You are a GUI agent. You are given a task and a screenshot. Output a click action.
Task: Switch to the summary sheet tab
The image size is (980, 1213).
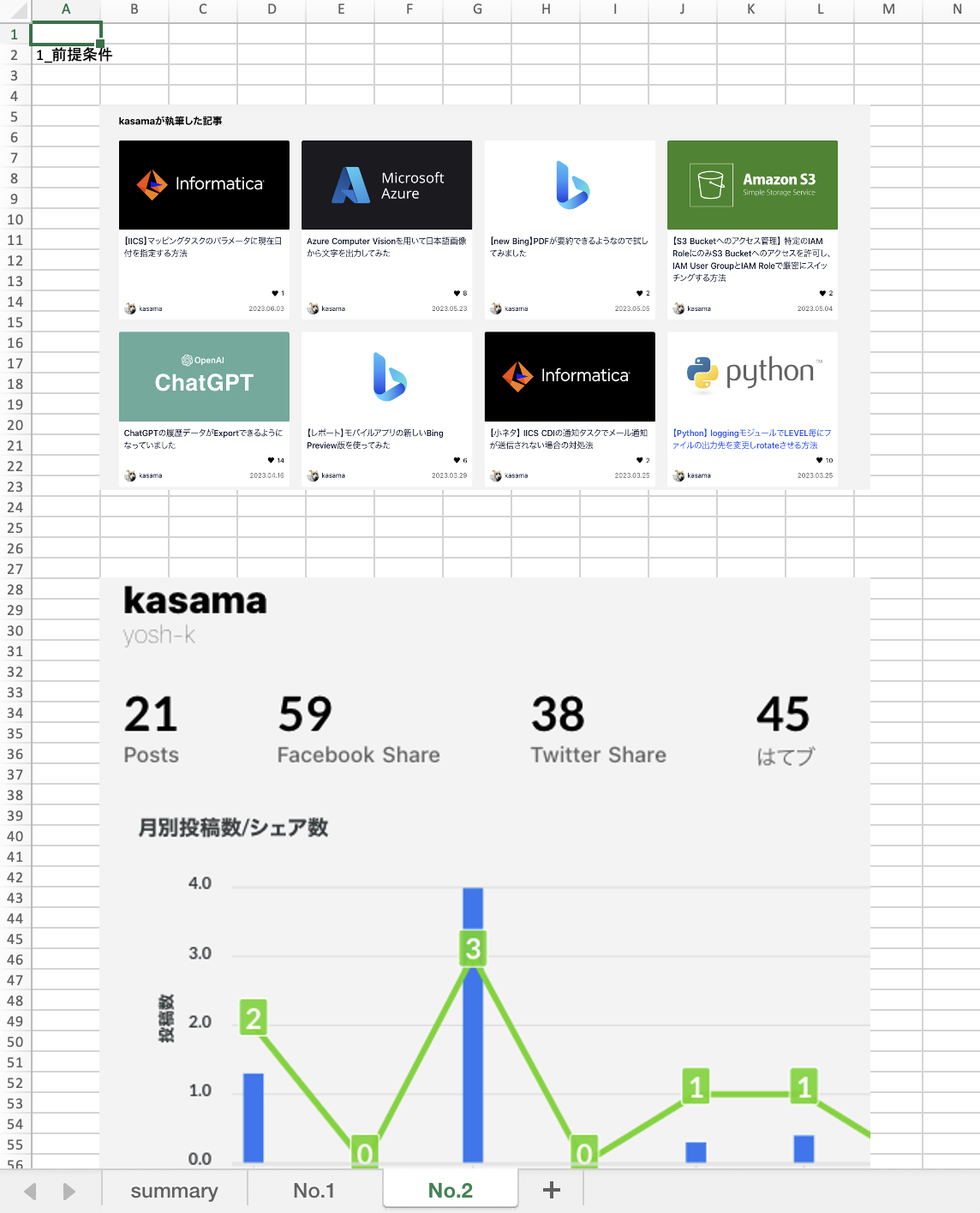tap(174, 1191)
